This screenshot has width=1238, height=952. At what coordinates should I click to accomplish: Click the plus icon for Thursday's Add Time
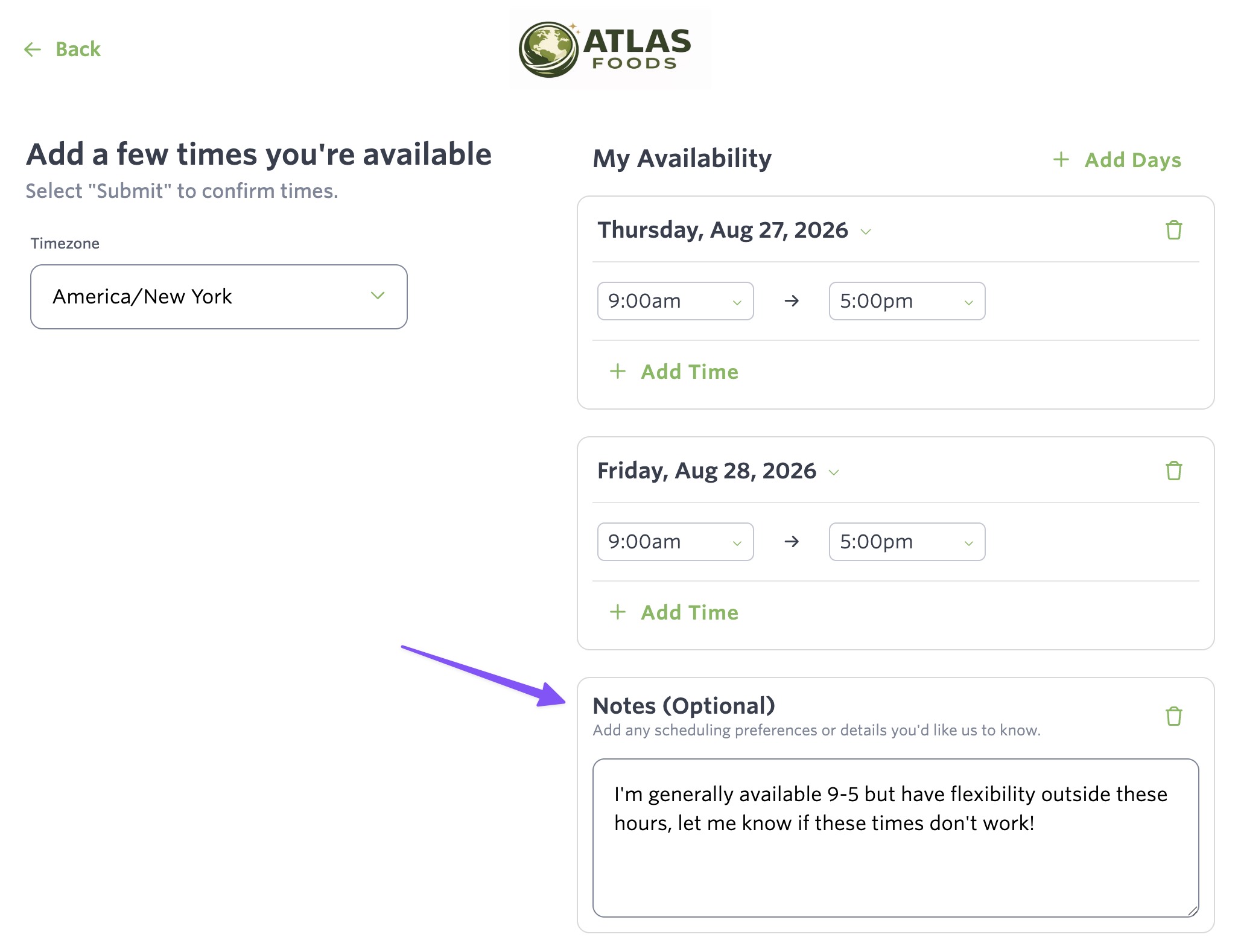pyautogui.click(x=618, y=371)
